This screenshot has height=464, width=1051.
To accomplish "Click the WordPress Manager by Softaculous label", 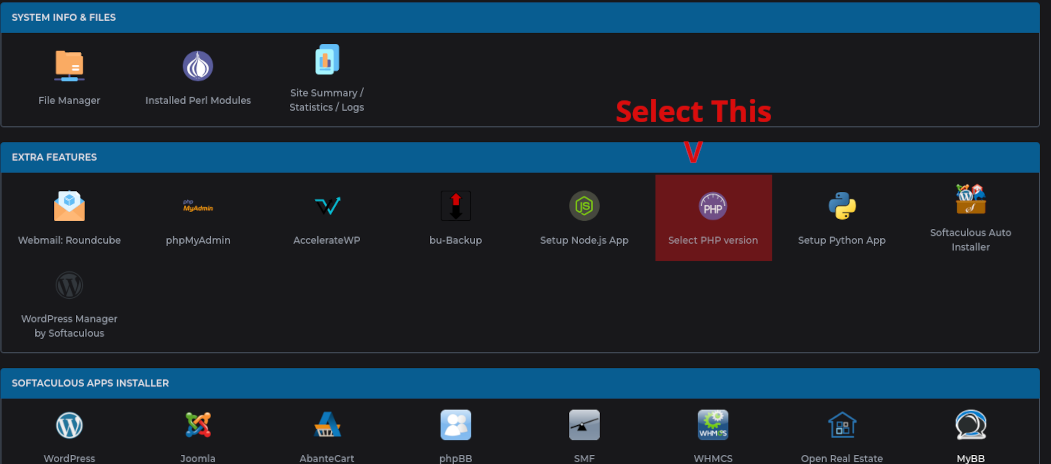I will pyautogui.click(x=69, y=326).
